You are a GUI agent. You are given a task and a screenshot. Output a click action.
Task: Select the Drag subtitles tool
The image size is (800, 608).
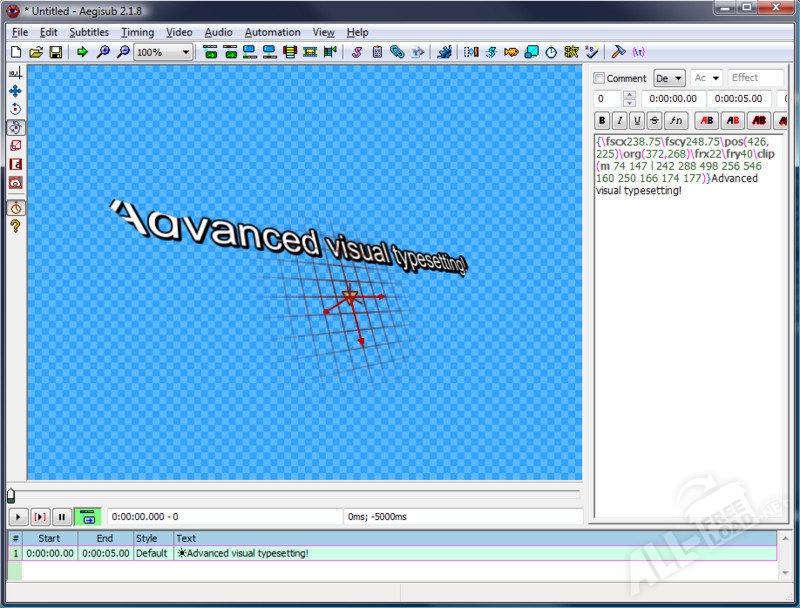[x=15, y=91]
